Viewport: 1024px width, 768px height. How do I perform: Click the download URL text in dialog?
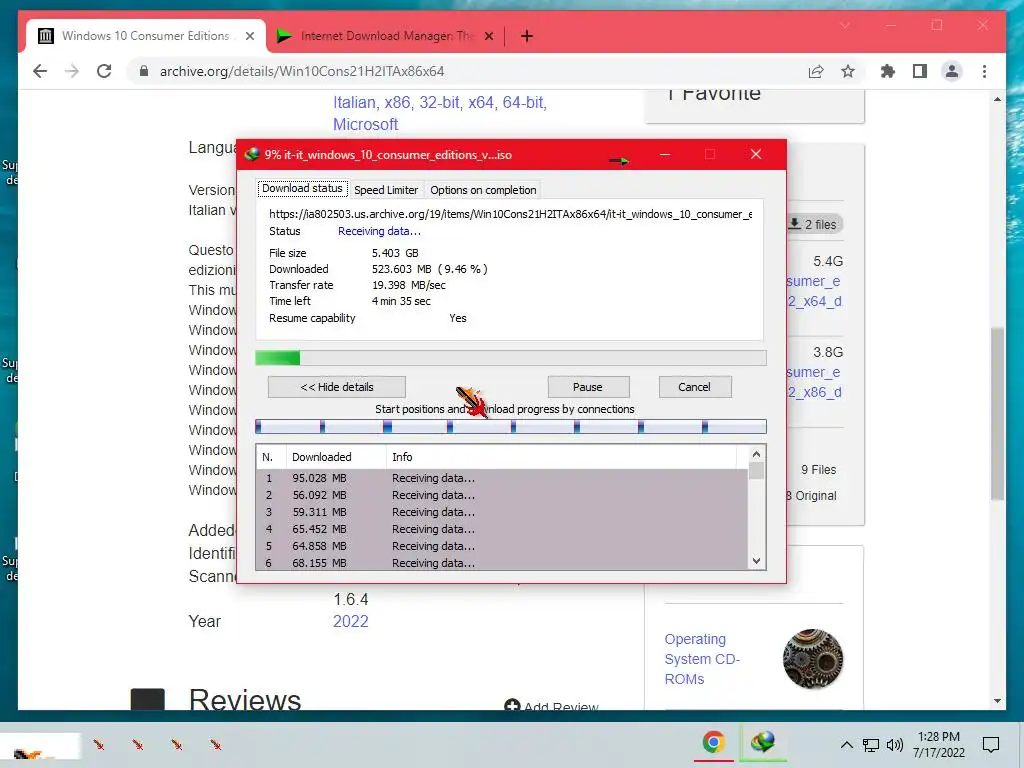511,214
